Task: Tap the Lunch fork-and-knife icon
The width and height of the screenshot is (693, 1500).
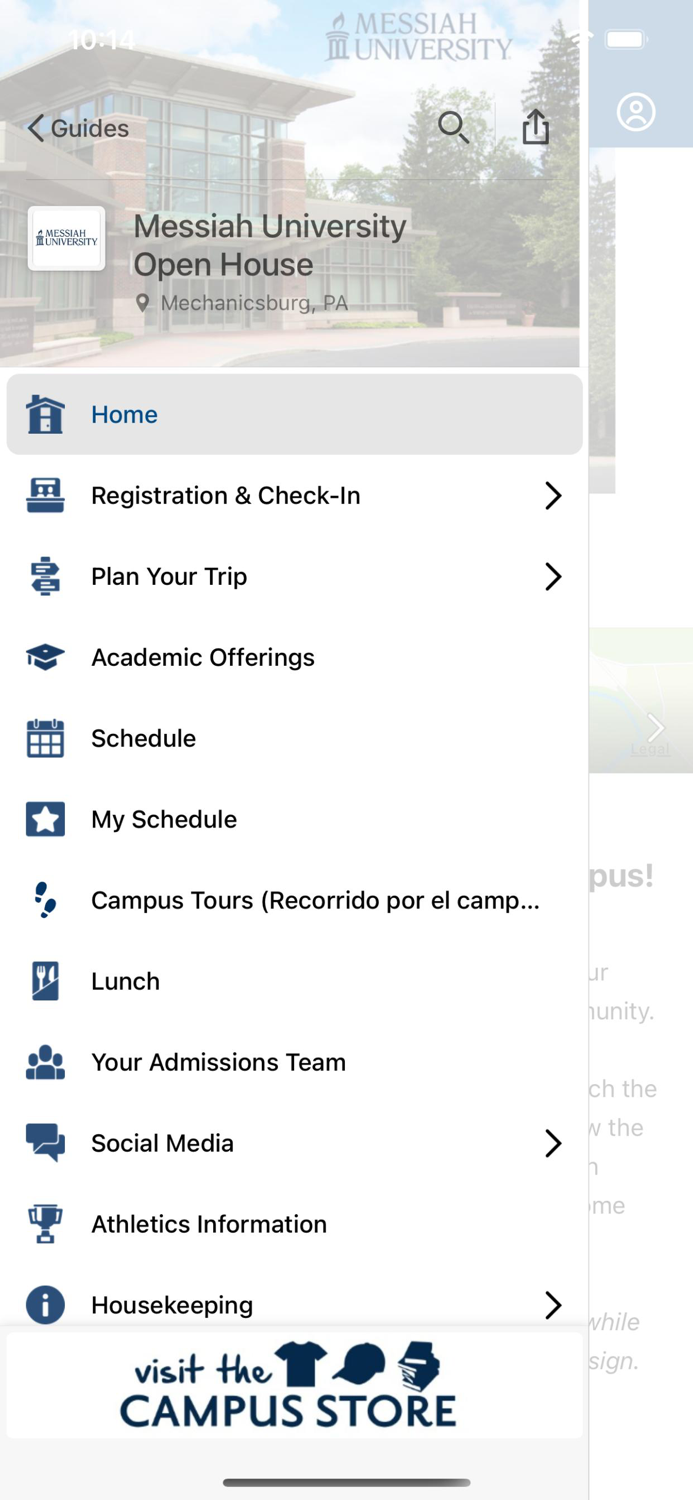Action: click(x=44, y=981)
